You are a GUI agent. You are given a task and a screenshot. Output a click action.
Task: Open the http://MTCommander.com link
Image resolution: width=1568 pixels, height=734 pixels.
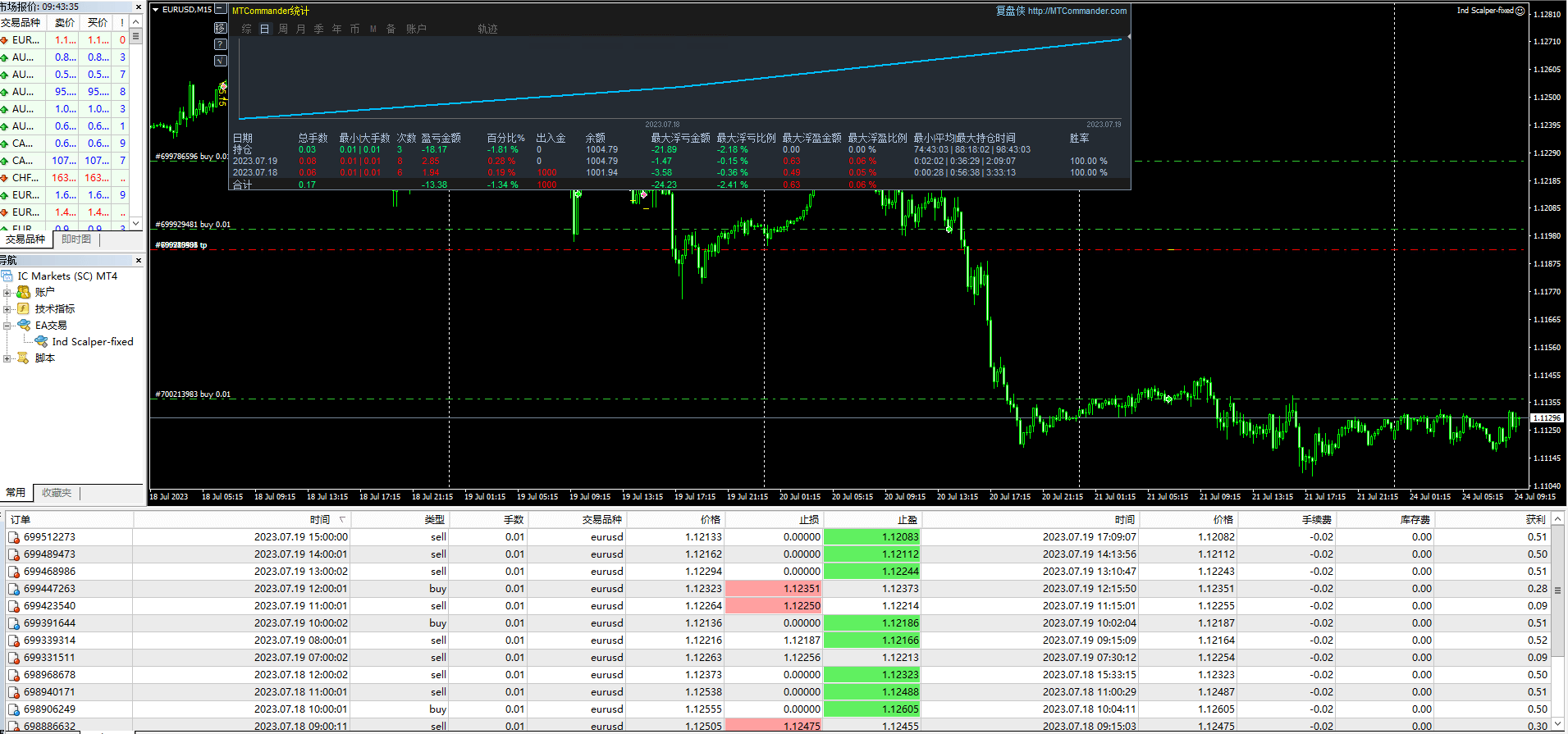(x=1077, y=11)
